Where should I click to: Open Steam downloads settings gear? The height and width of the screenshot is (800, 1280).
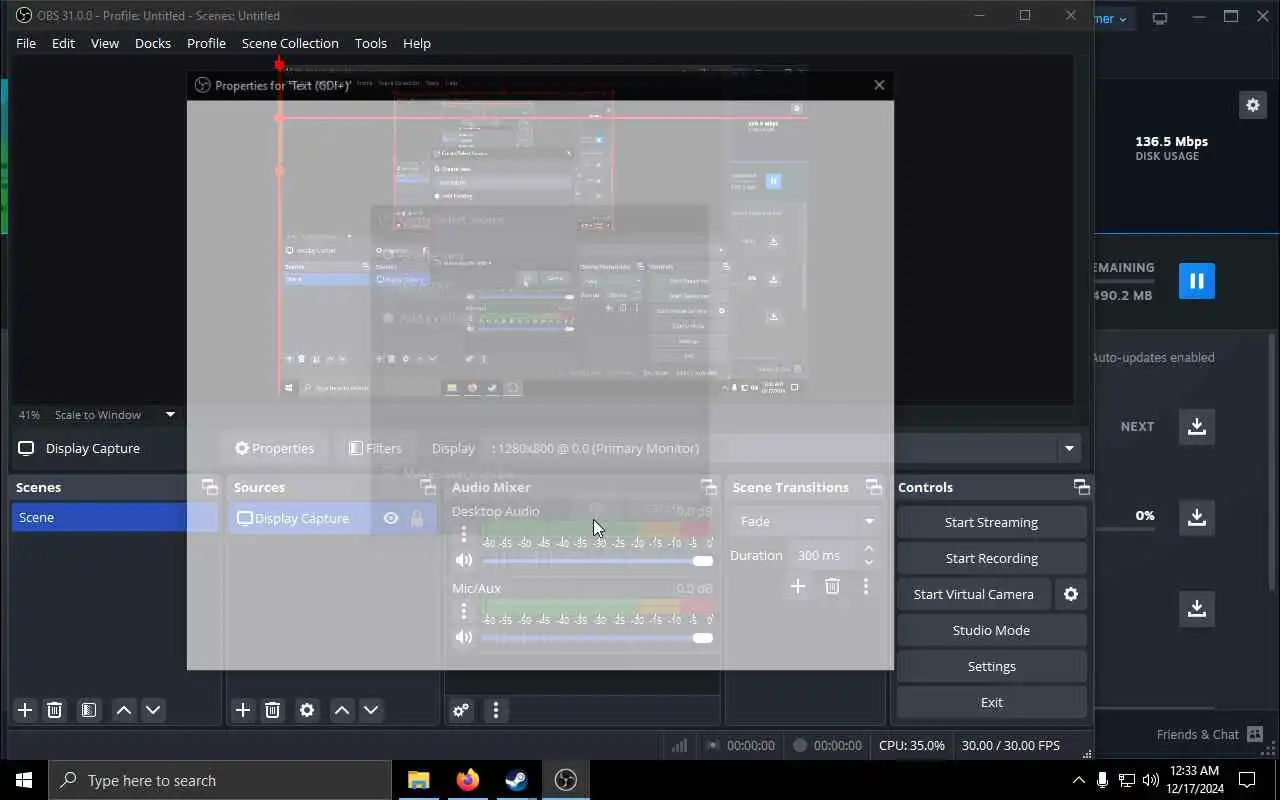point(1253,105)
